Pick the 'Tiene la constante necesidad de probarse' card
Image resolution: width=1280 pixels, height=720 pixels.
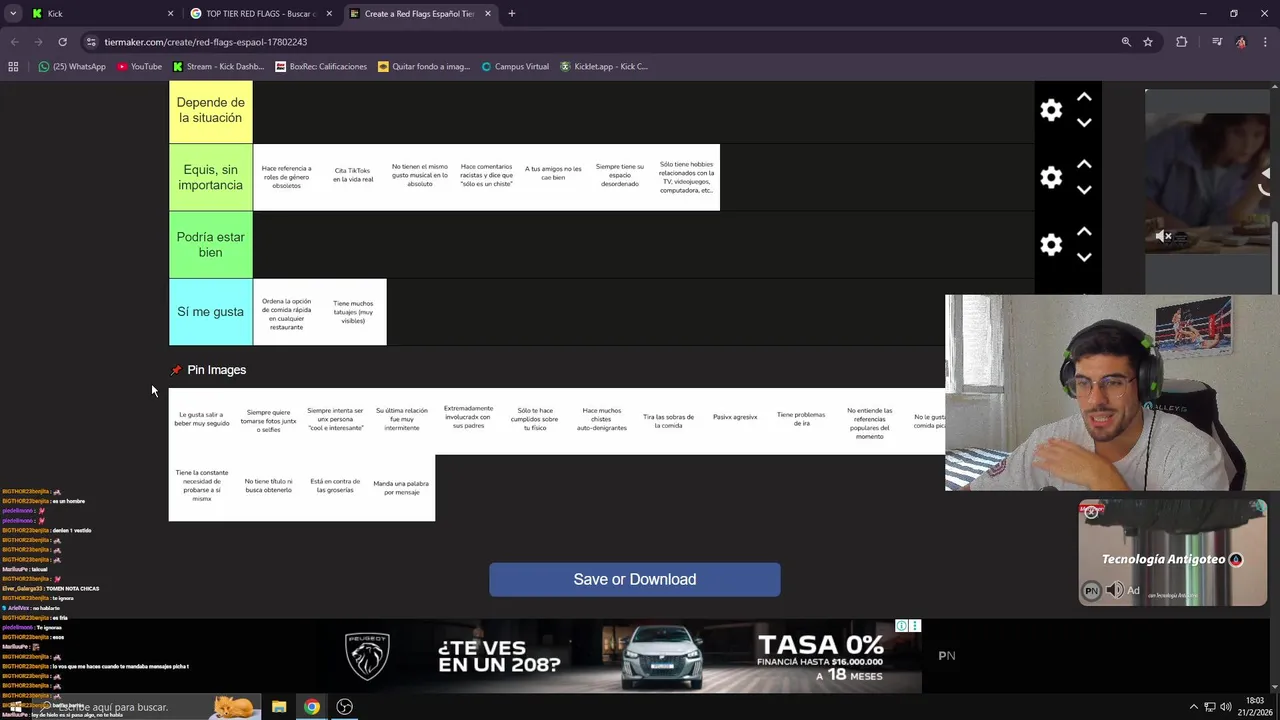(x=202, y=488)
